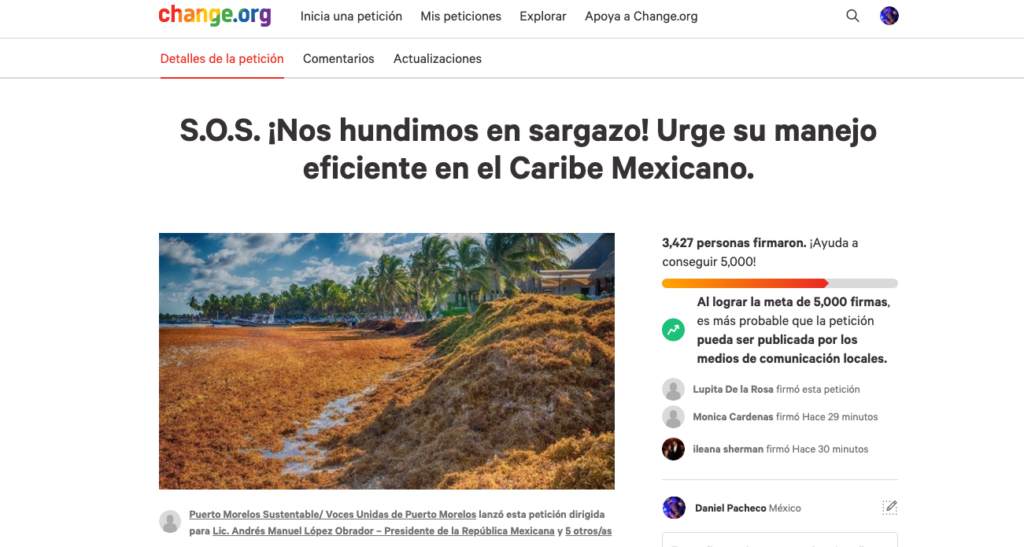Viewport: 1024px width, 547px height.
Task: Click Monica Cardenas's grey avatar
Action: pos(673,416)
